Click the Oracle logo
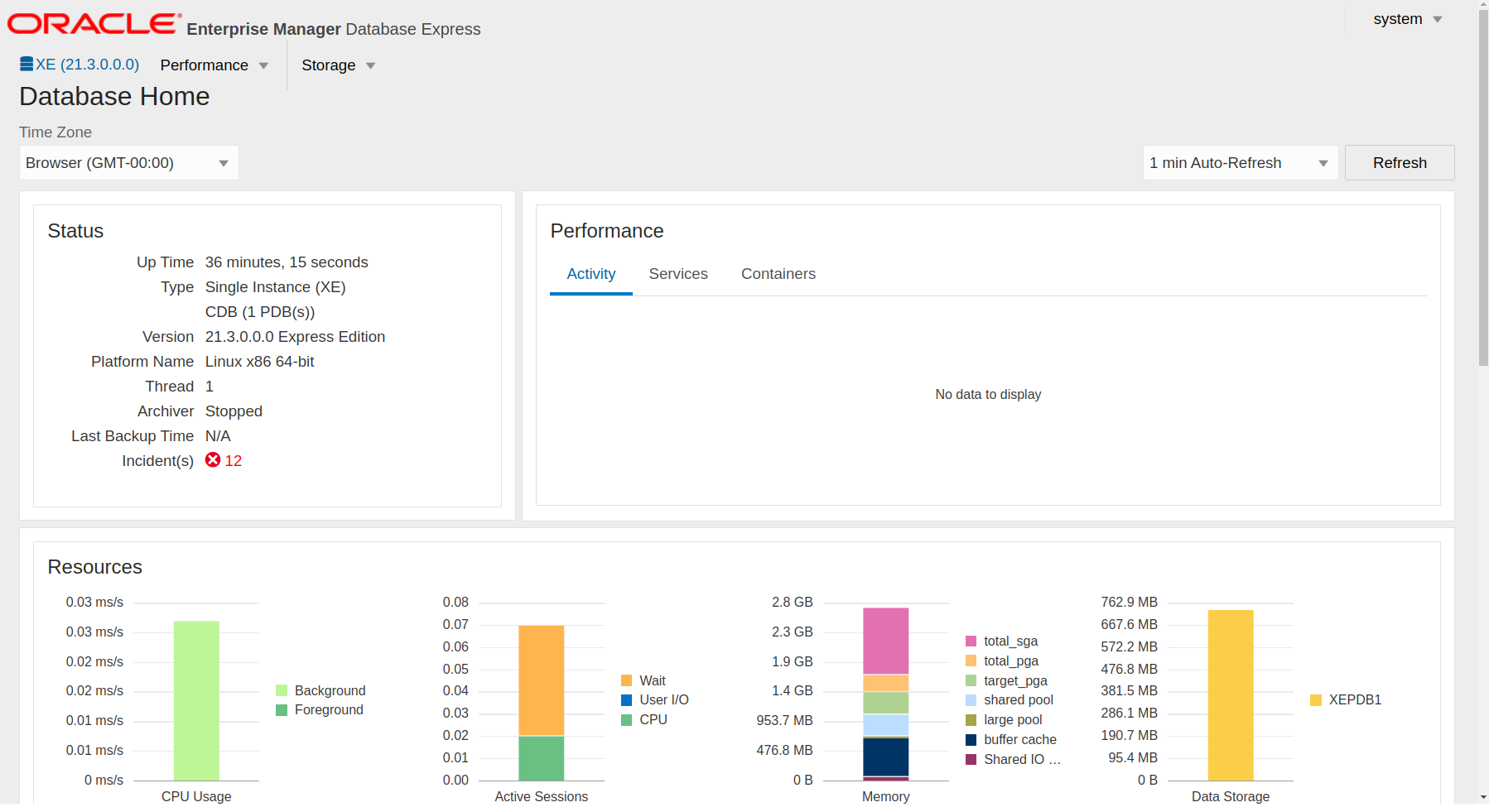 (94, 24)
